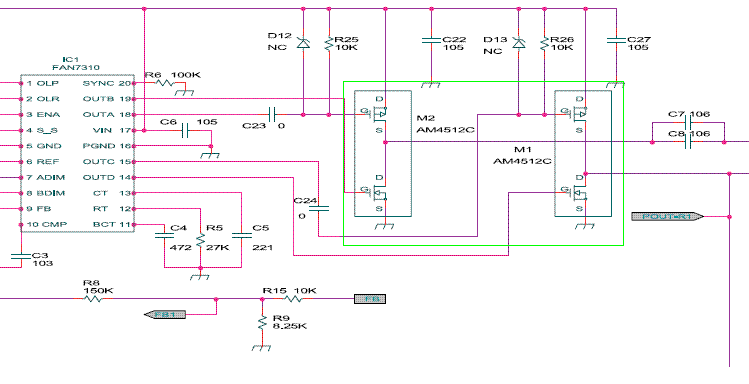Select the R6 100K resistor
The width and height of the screenshot is (749, 384).
coord(165,83)
